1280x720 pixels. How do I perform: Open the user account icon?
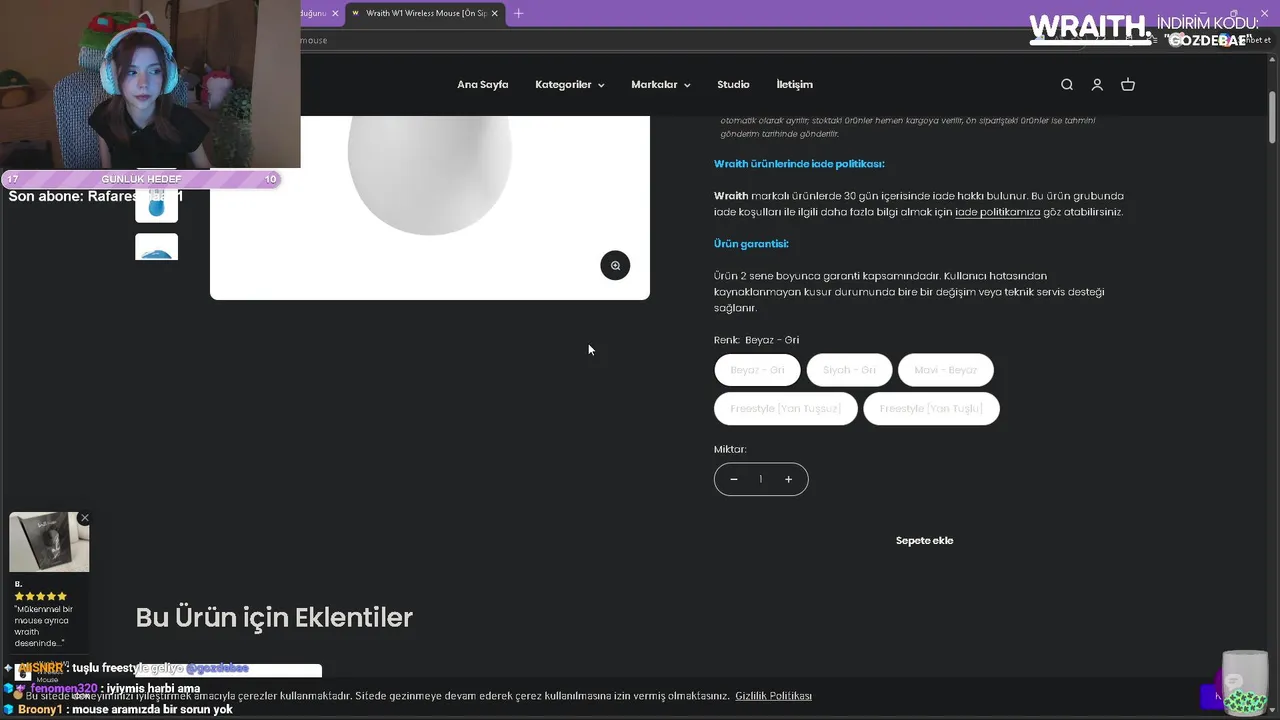(x=1097, y=85)
